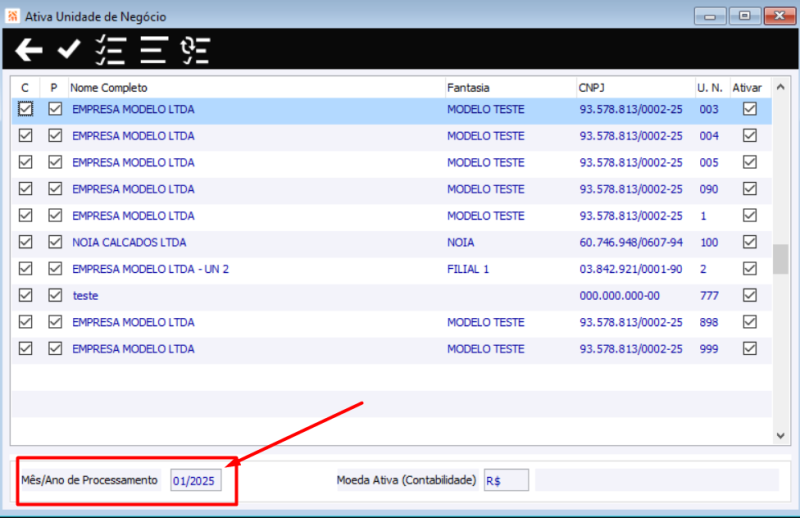Click the select-all checklist toolbar icon
Screen dimensions: 800x518
click(x=110, y=50)
